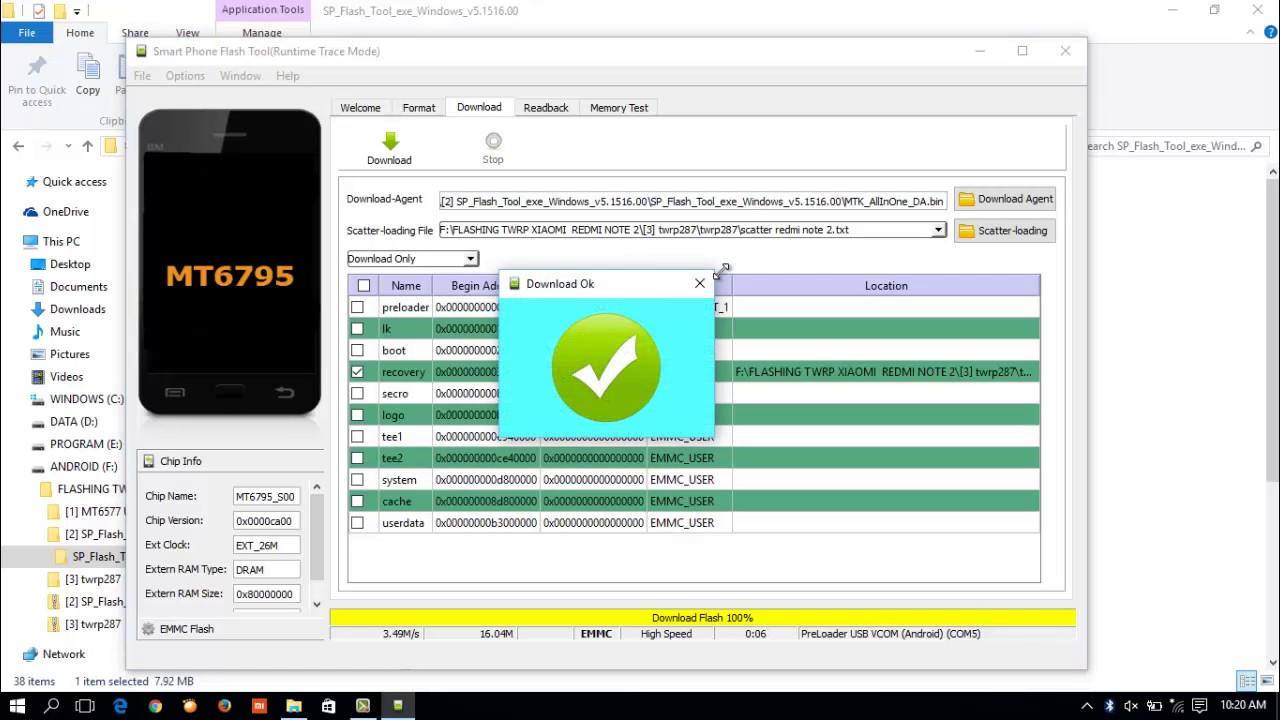Click the Download Agent folder button
The image size is (1280, 720).
coord(1004,199)
